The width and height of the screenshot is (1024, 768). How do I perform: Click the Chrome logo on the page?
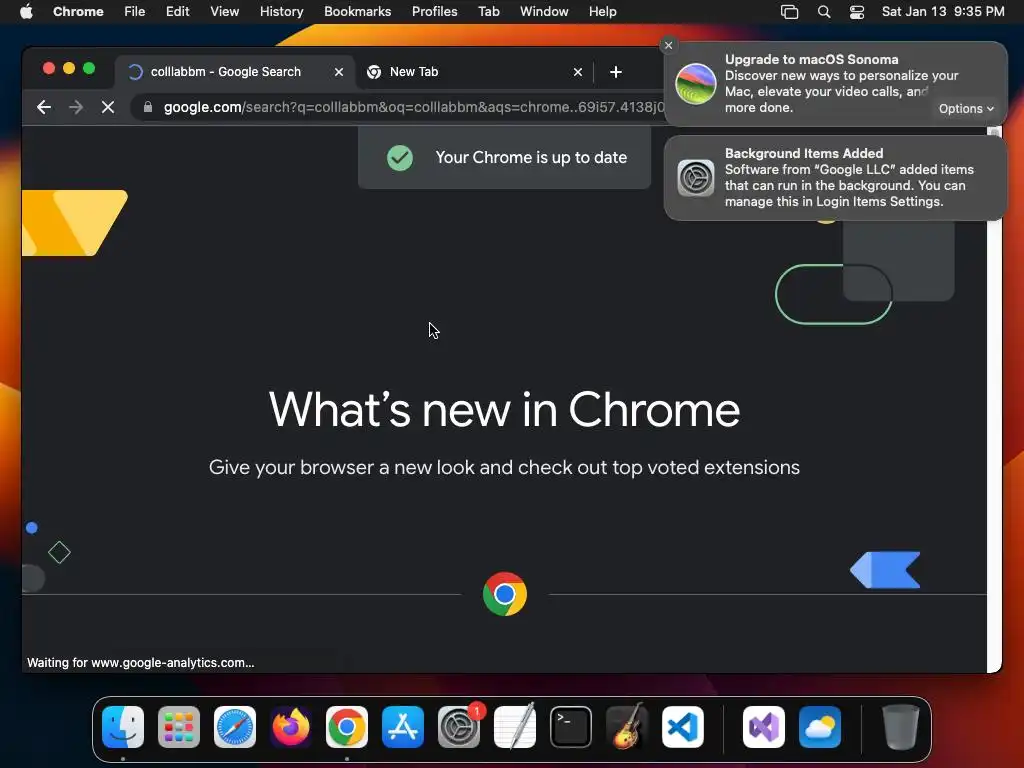pos(504,594)
